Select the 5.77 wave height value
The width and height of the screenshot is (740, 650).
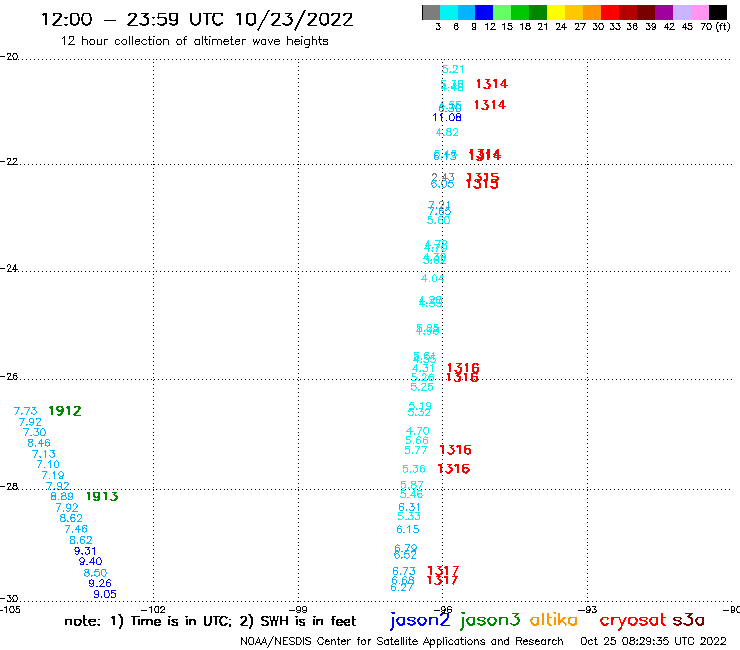pos(416,450)
